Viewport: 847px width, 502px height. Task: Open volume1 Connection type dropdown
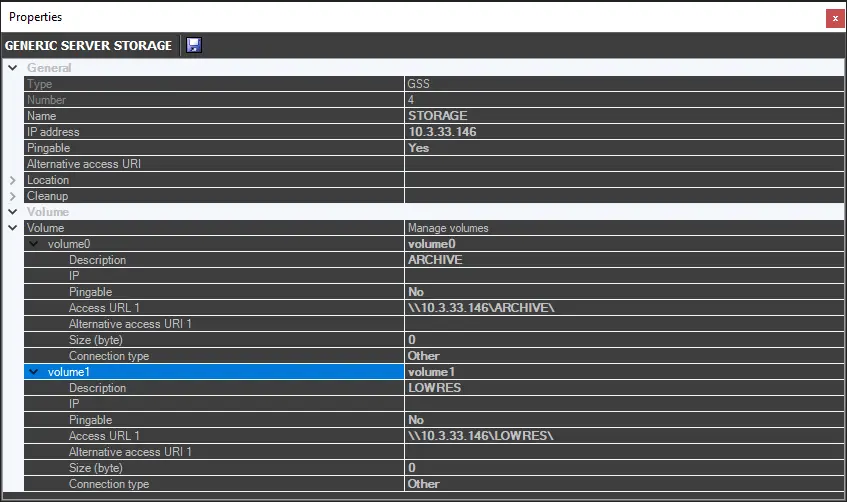click(x=620, y=484)
